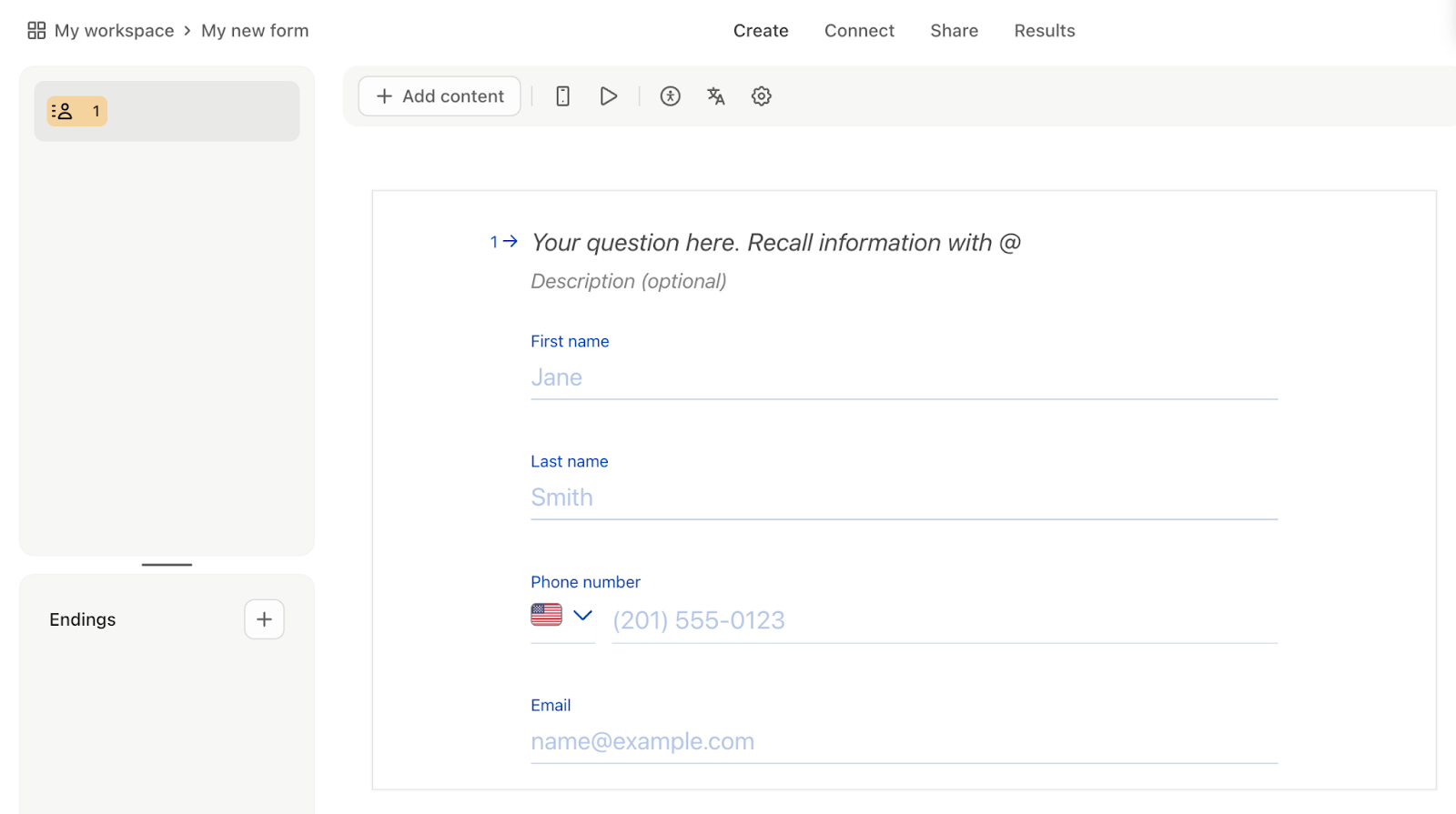Expand the phone country code chevron
1456x814 pixels.
[x=583, y=616]
